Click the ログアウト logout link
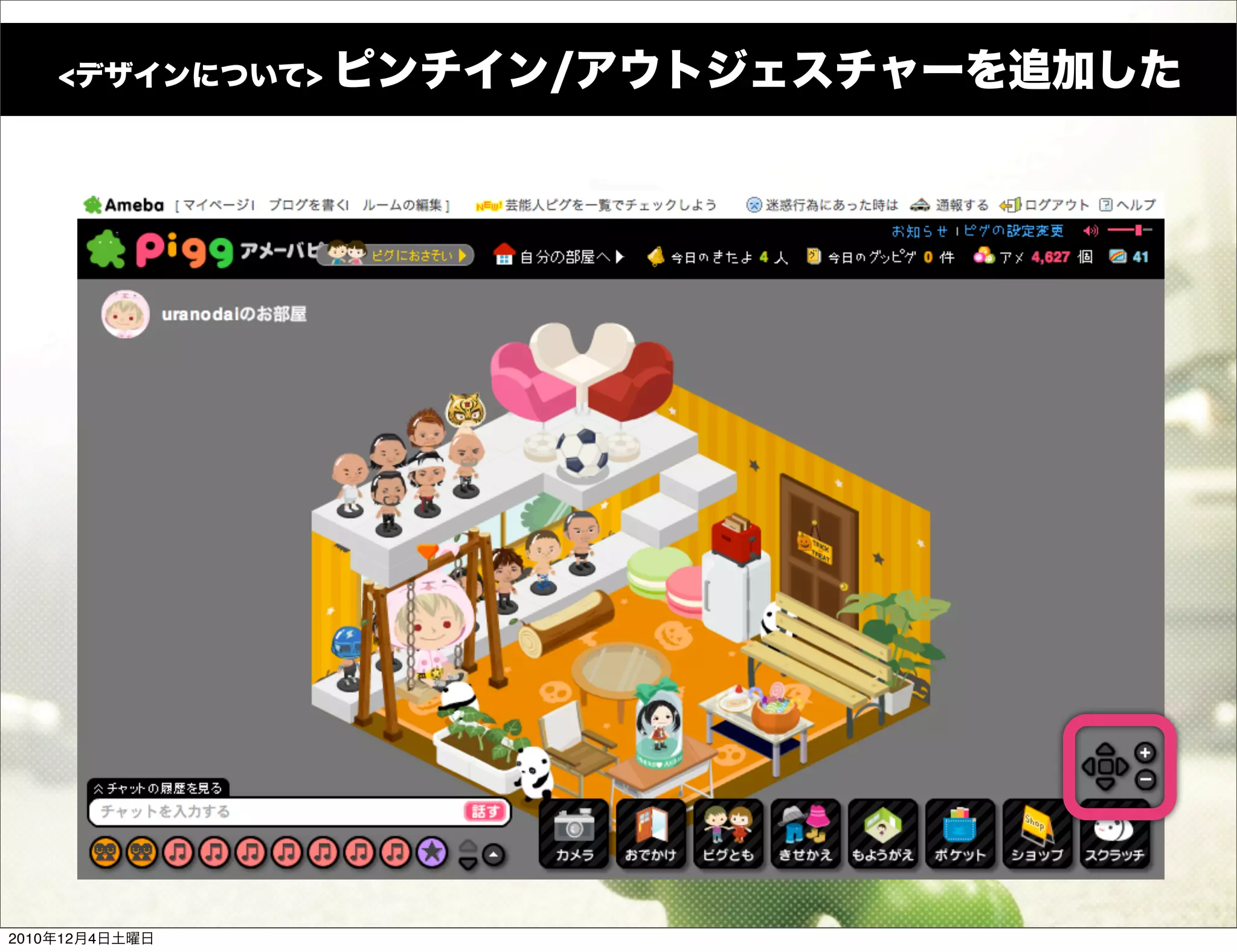Viewport: 1237px width, 952px height. pyautogui.click(x=1056, y=205)
